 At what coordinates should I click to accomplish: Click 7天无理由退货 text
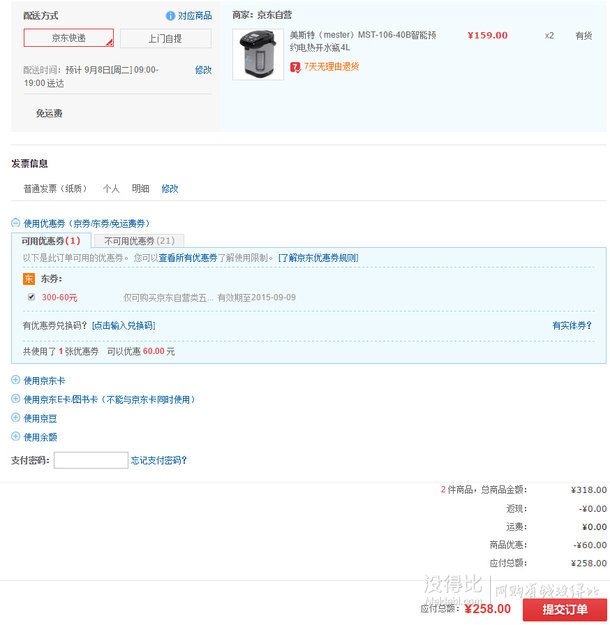[332, 67]
